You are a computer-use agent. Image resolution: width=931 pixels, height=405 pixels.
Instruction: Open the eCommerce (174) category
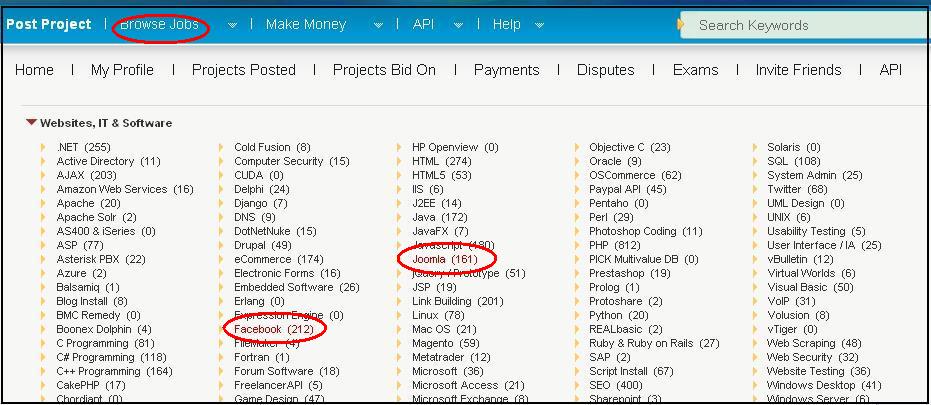point(278,259)
